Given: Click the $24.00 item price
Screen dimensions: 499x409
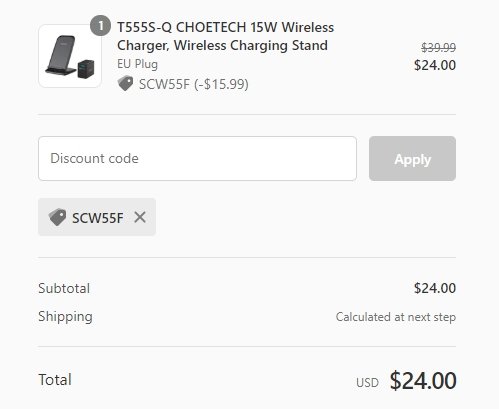Looking at the screenshot, I should click(x=435, y=65).
